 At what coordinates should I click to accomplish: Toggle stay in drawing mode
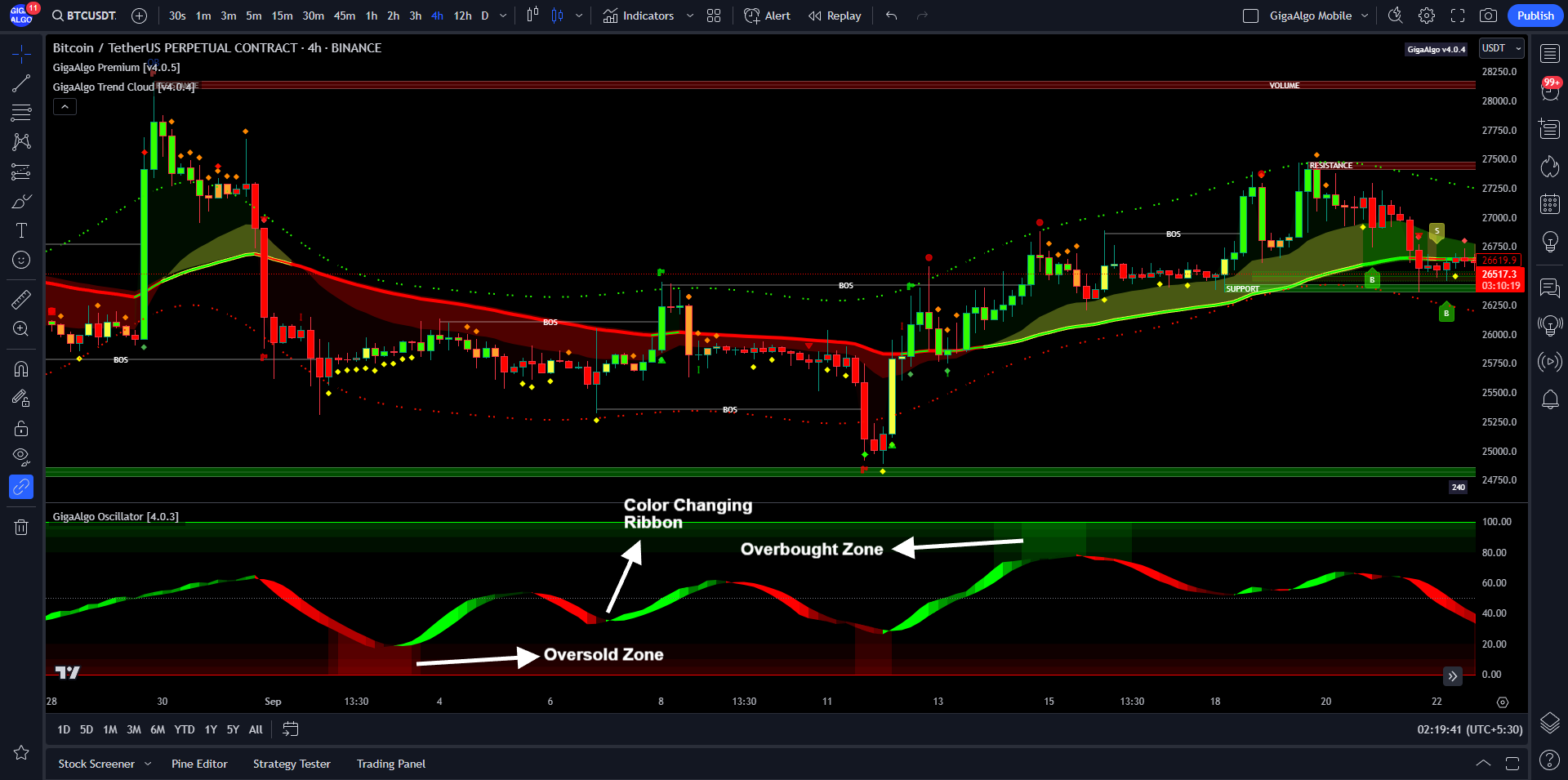21,399
